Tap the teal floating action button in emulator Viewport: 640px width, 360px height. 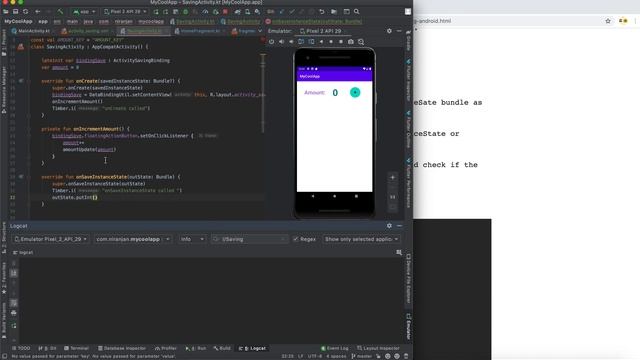click(355, 93)
